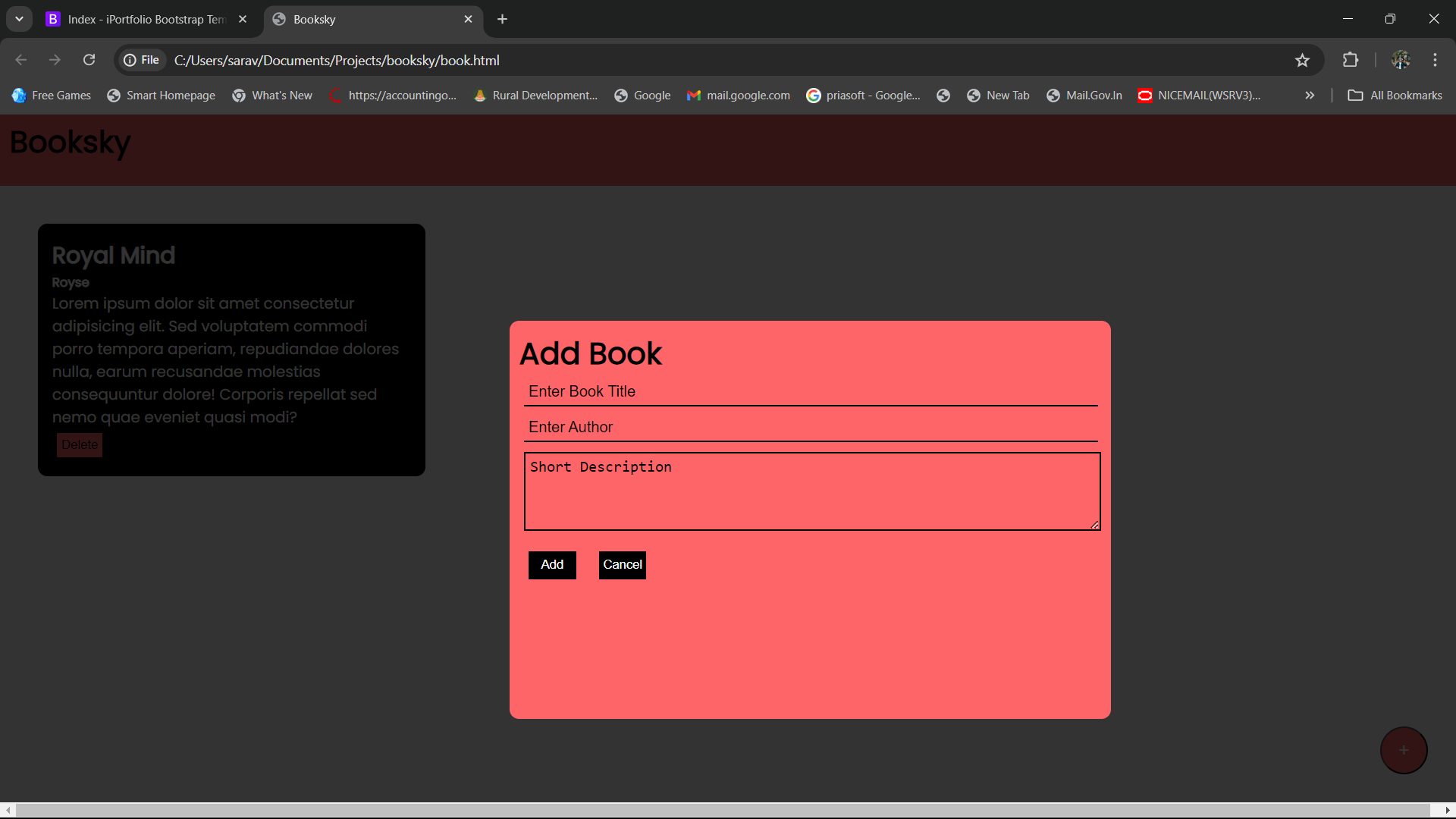Reload the Booksky page
The height and width of the screenshot is (819, 1456).
point(89,60)
